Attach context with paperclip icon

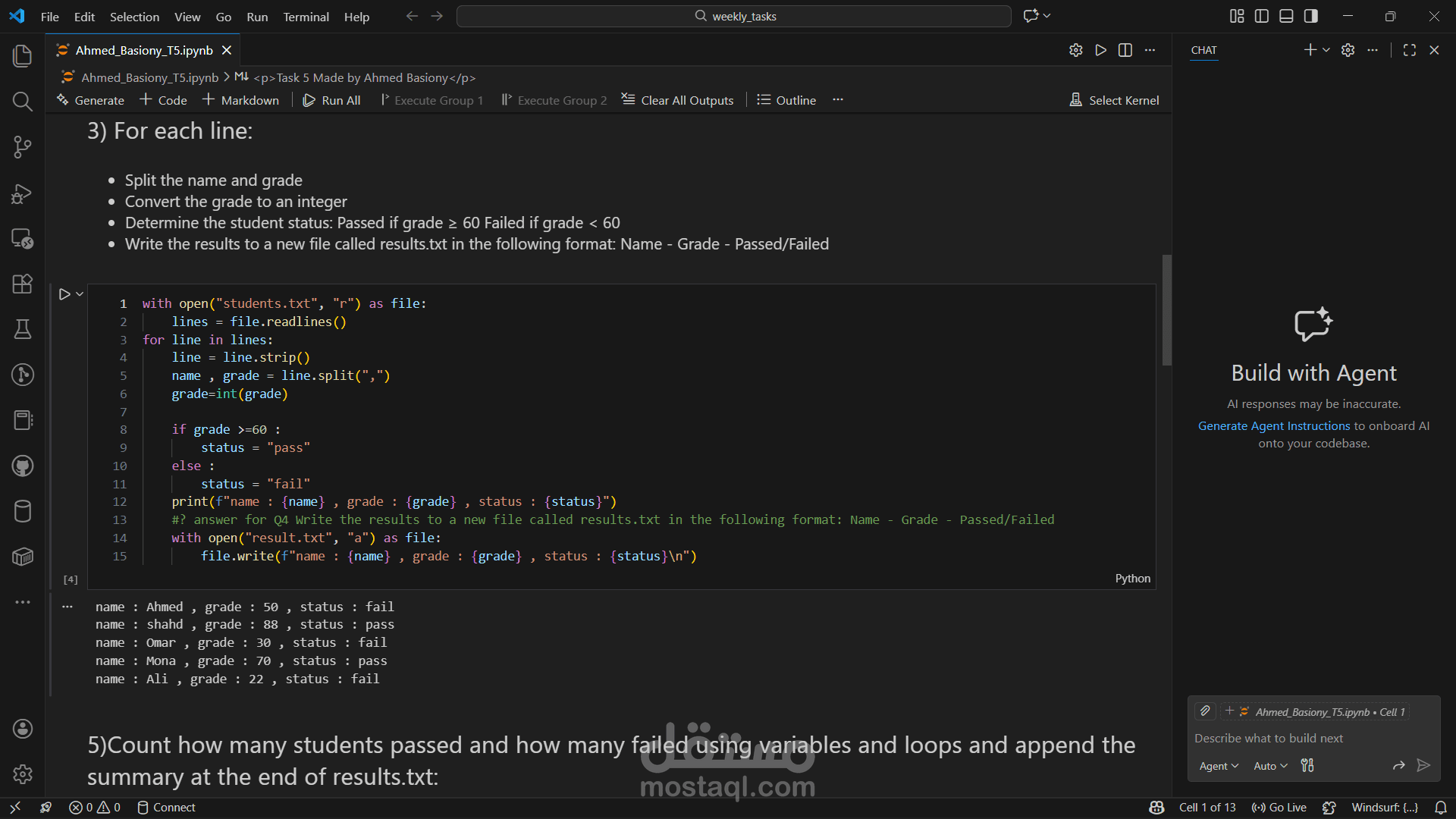point(1205,711)
